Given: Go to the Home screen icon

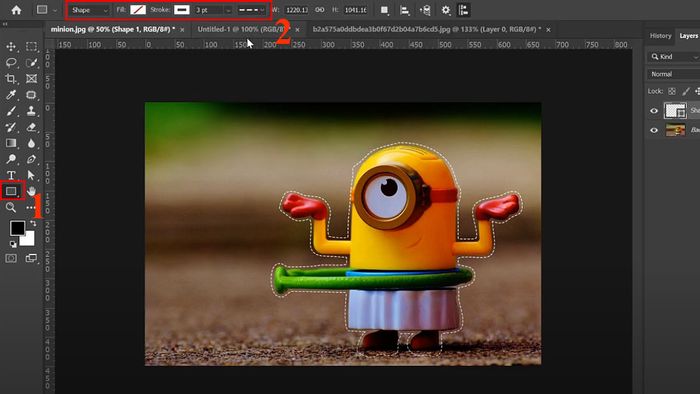Looking at the screenshot, I should [x=17, y=10].
